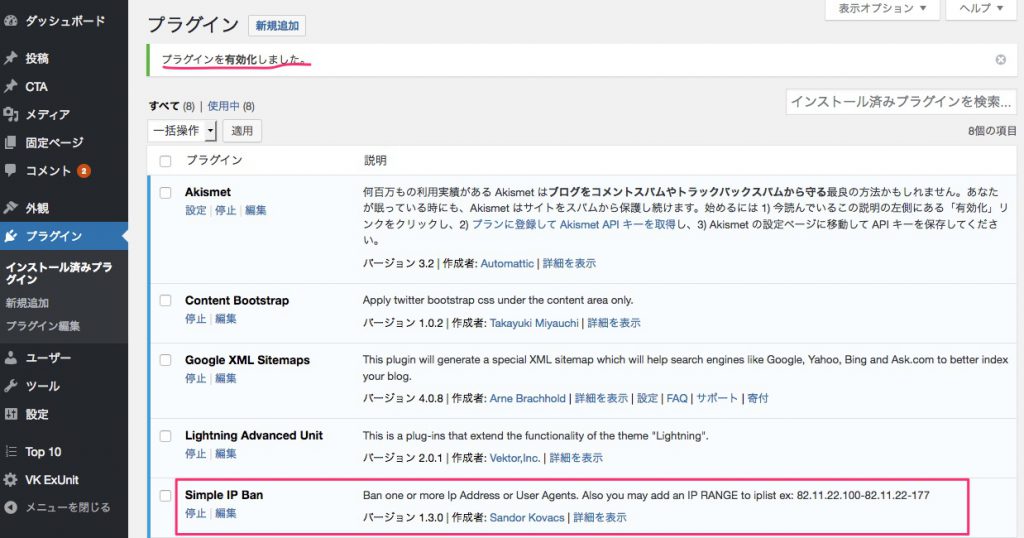The width and height of the screenshot is (1024, 538).
Task: Open プラグイン編集 submenu item
Action: (42, 326)
